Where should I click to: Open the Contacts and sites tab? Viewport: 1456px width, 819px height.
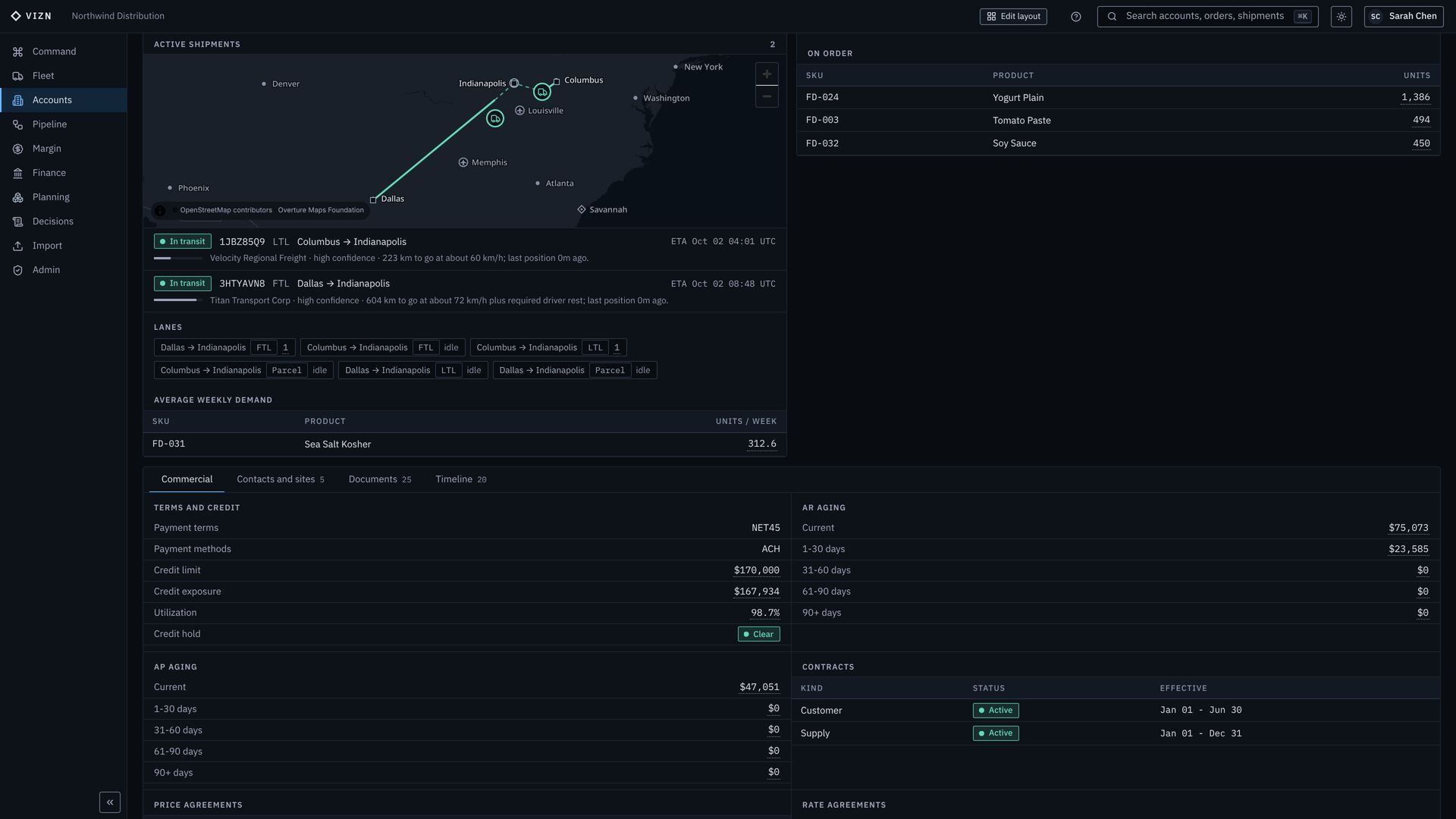(281, 479)
